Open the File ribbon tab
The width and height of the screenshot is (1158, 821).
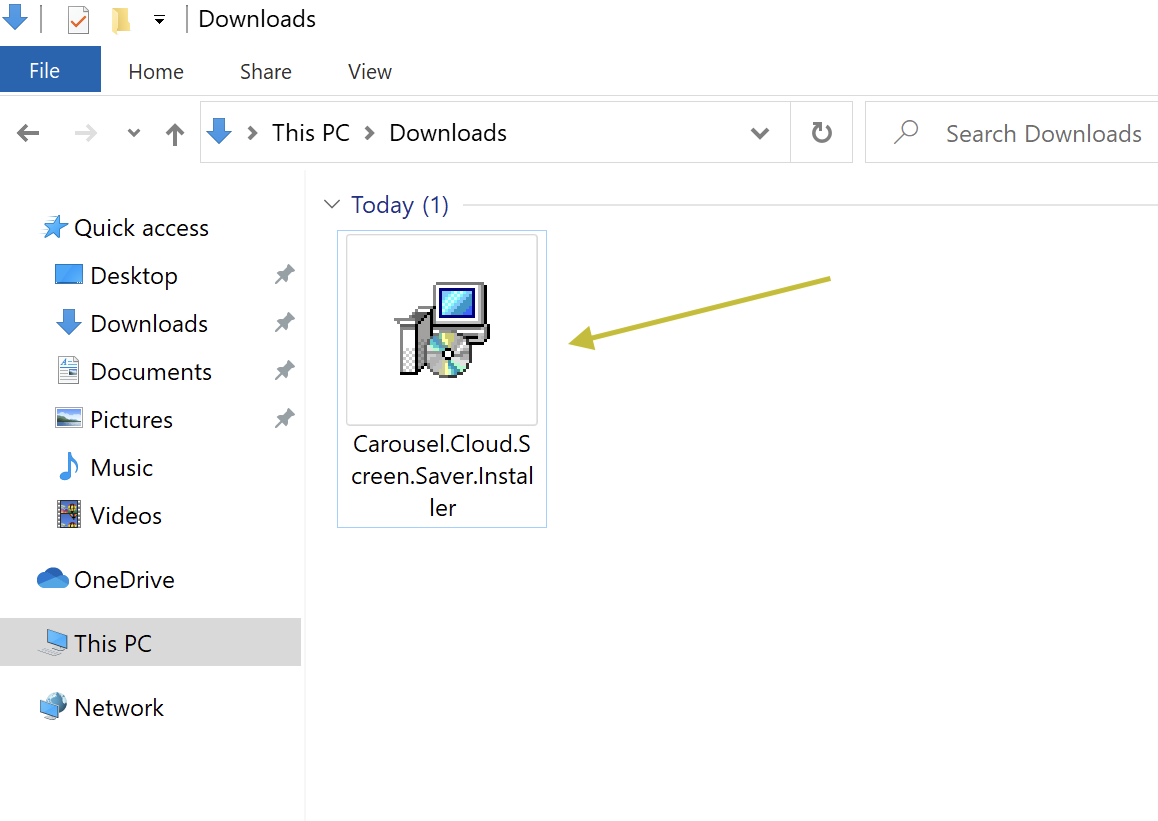tap(50, 69)
